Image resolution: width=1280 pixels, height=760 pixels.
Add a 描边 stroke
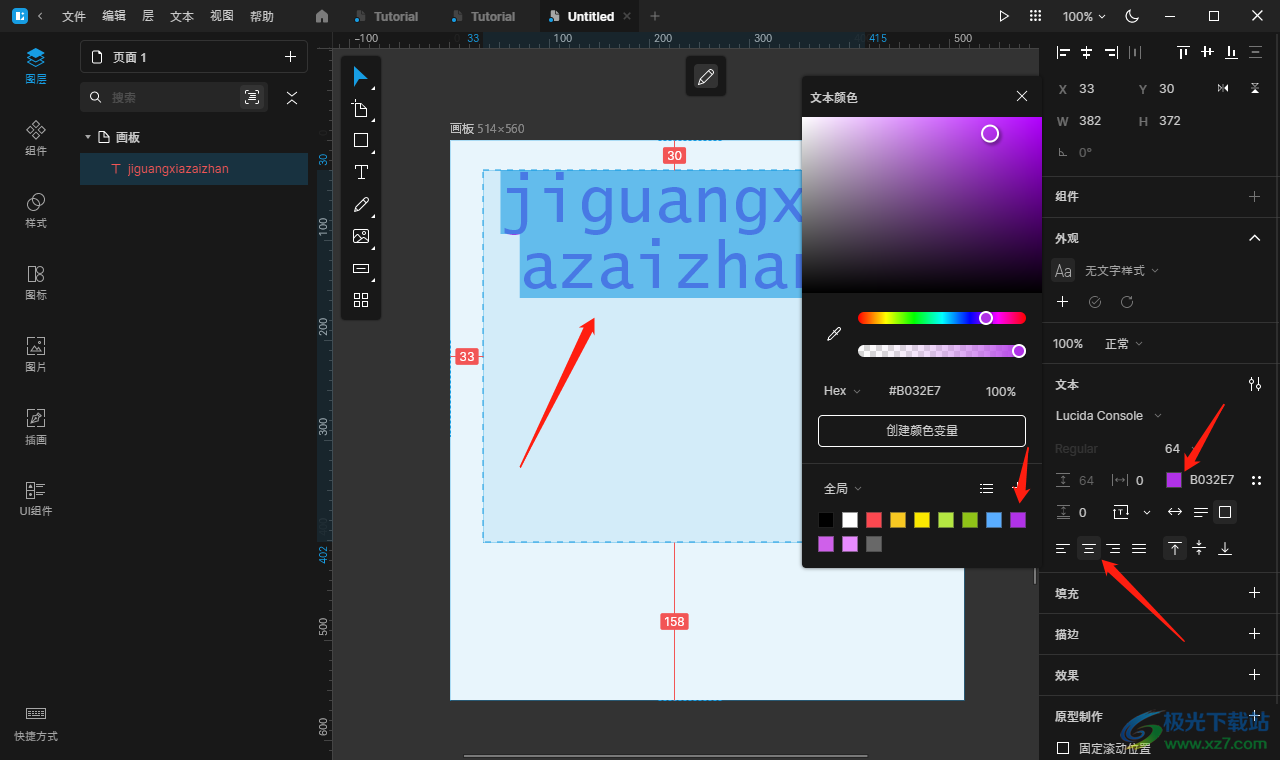[x=1255, y=634]
